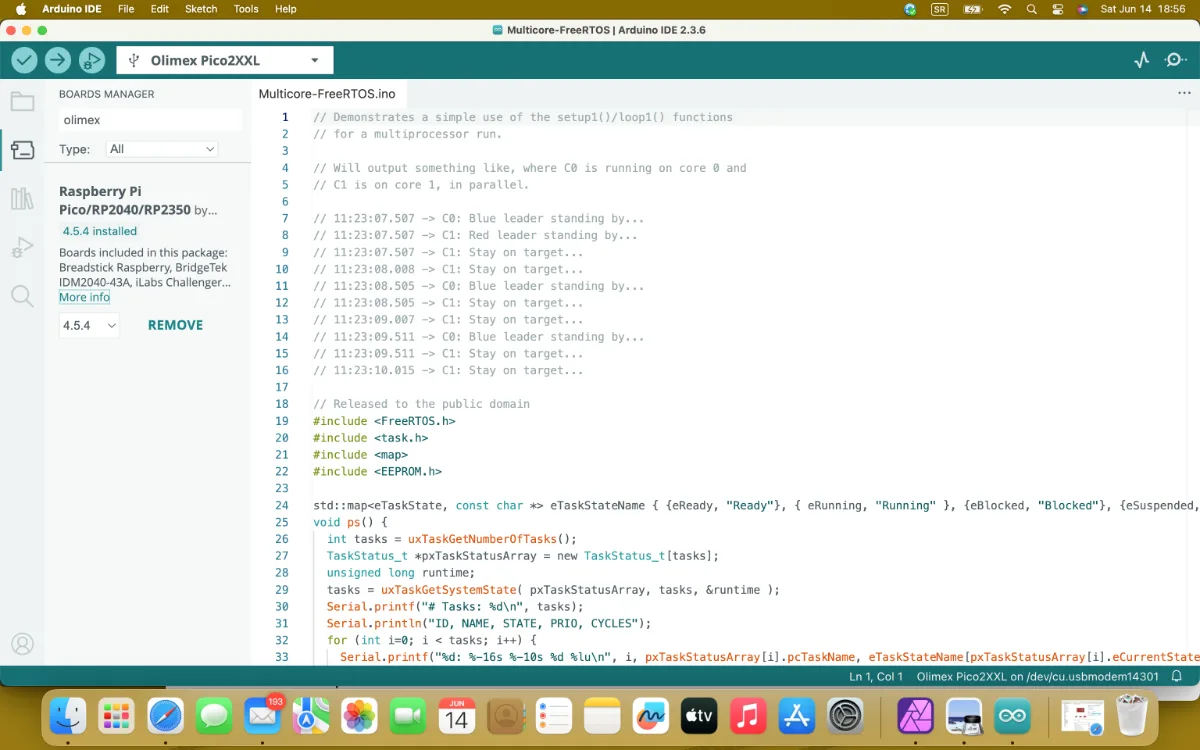Click line number 24 in the gutter
1200x750 pixels.
[281, 505]
